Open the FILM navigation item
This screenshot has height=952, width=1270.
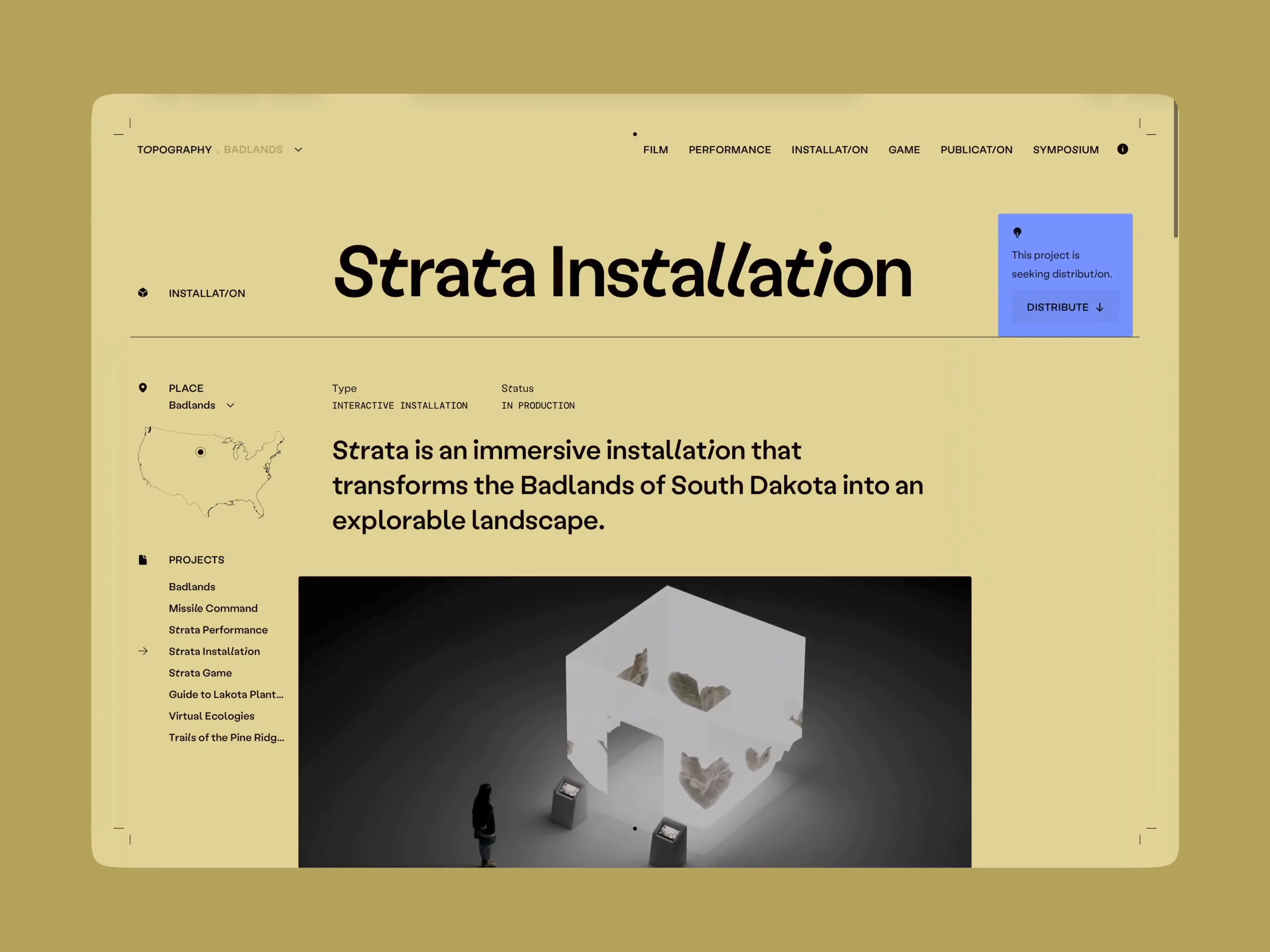coord(656,150)
